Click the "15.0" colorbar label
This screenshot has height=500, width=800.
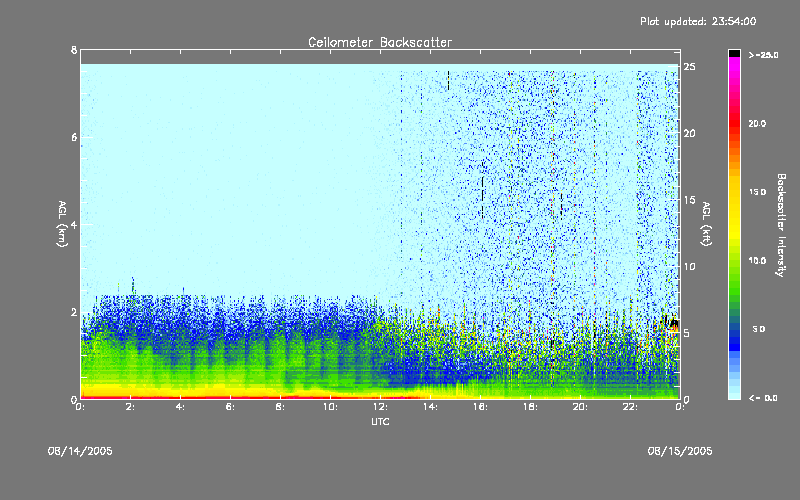(758, 192)
